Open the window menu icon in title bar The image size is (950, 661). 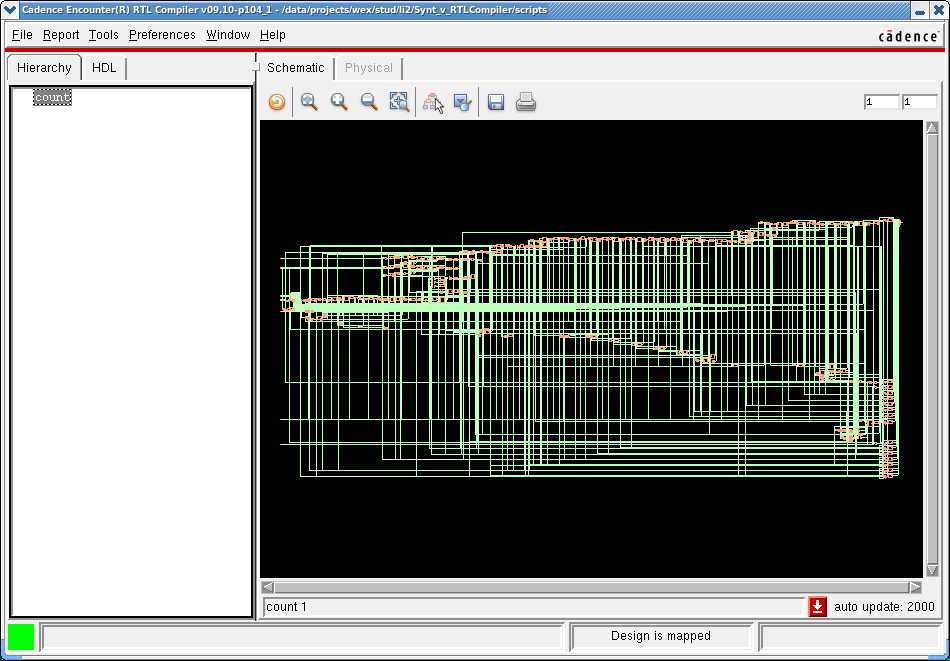[x=10, y=10]
